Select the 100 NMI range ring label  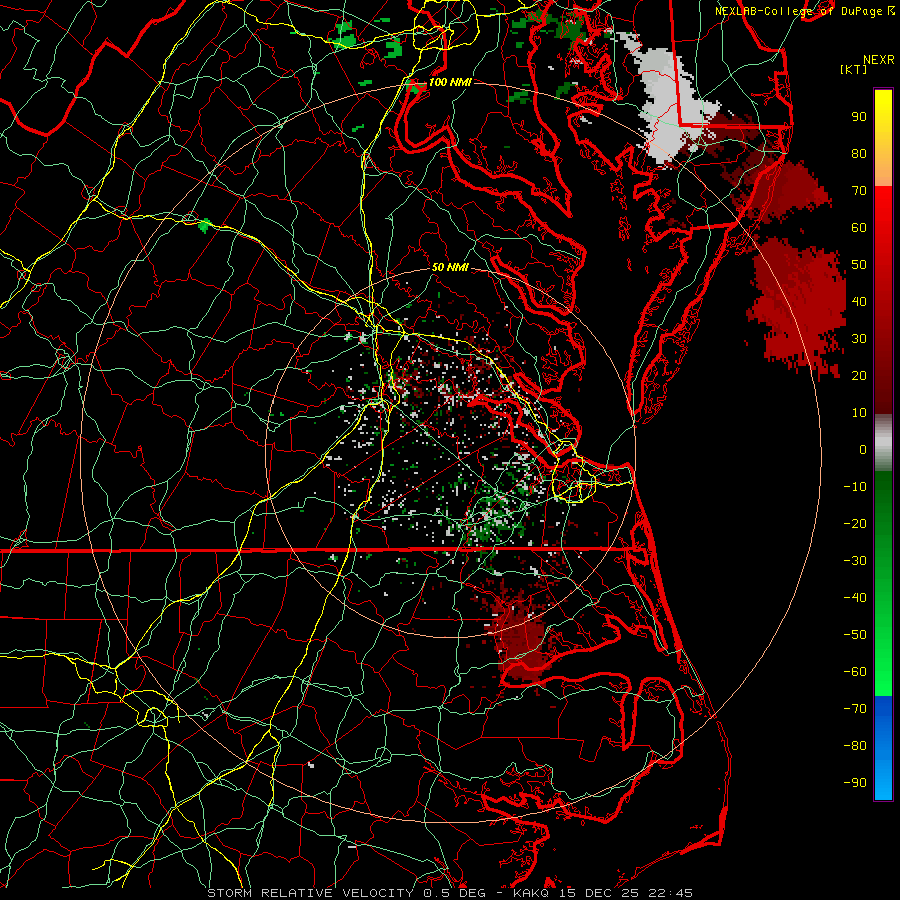coord(450,82)
